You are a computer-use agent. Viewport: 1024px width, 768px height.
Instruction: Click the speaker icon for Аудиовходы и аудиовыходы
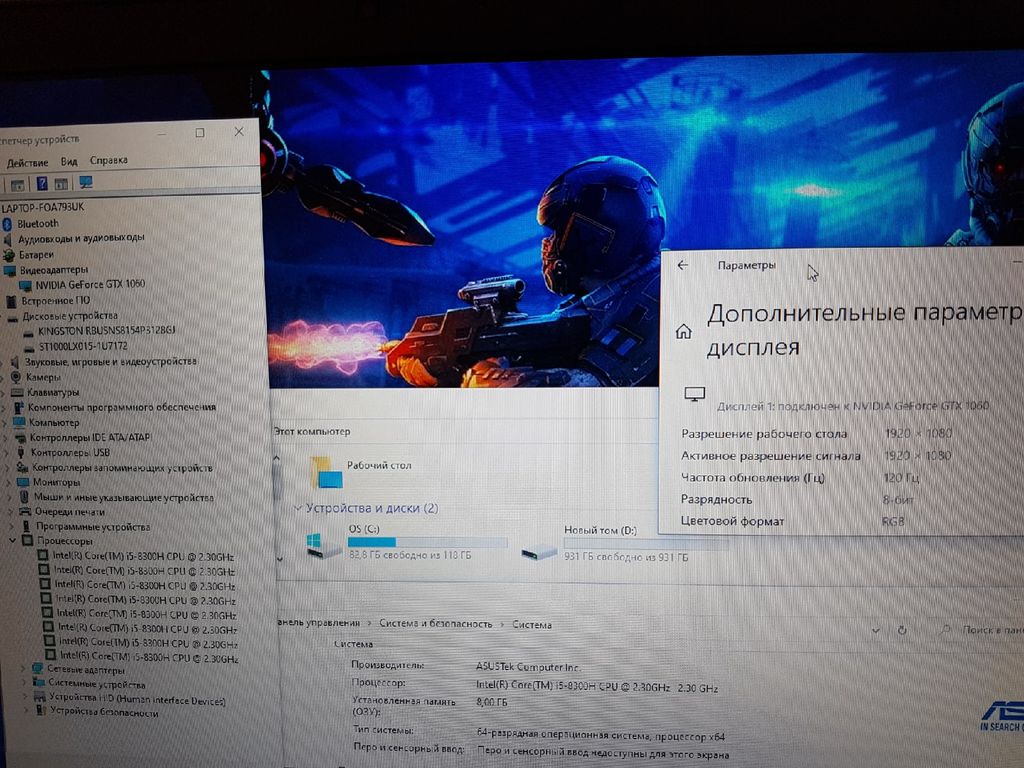pos(8,240)
